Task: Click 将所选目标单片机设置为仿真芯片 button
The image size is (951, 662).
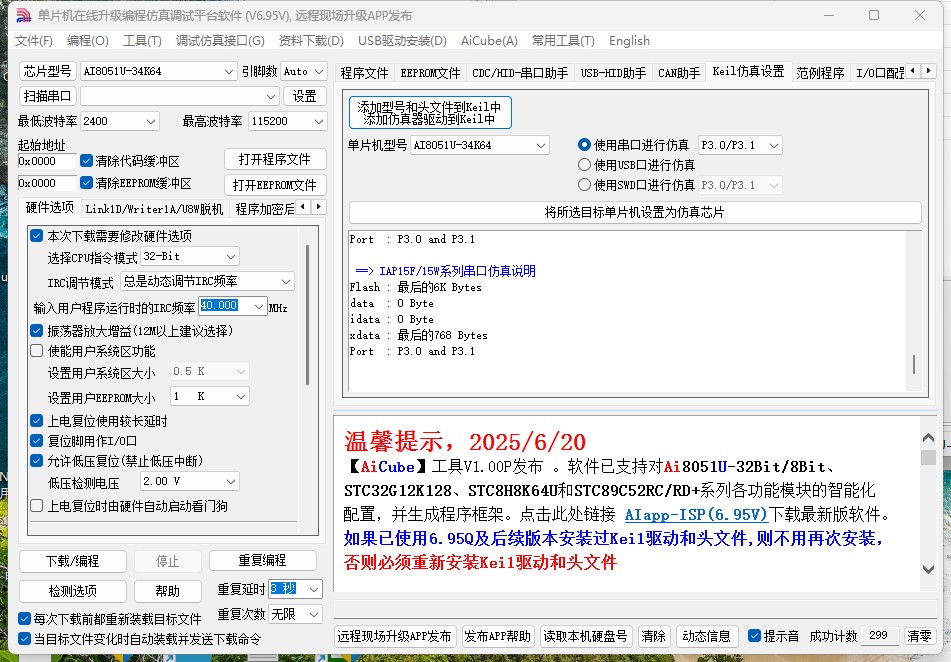Action: click(634, 212)
